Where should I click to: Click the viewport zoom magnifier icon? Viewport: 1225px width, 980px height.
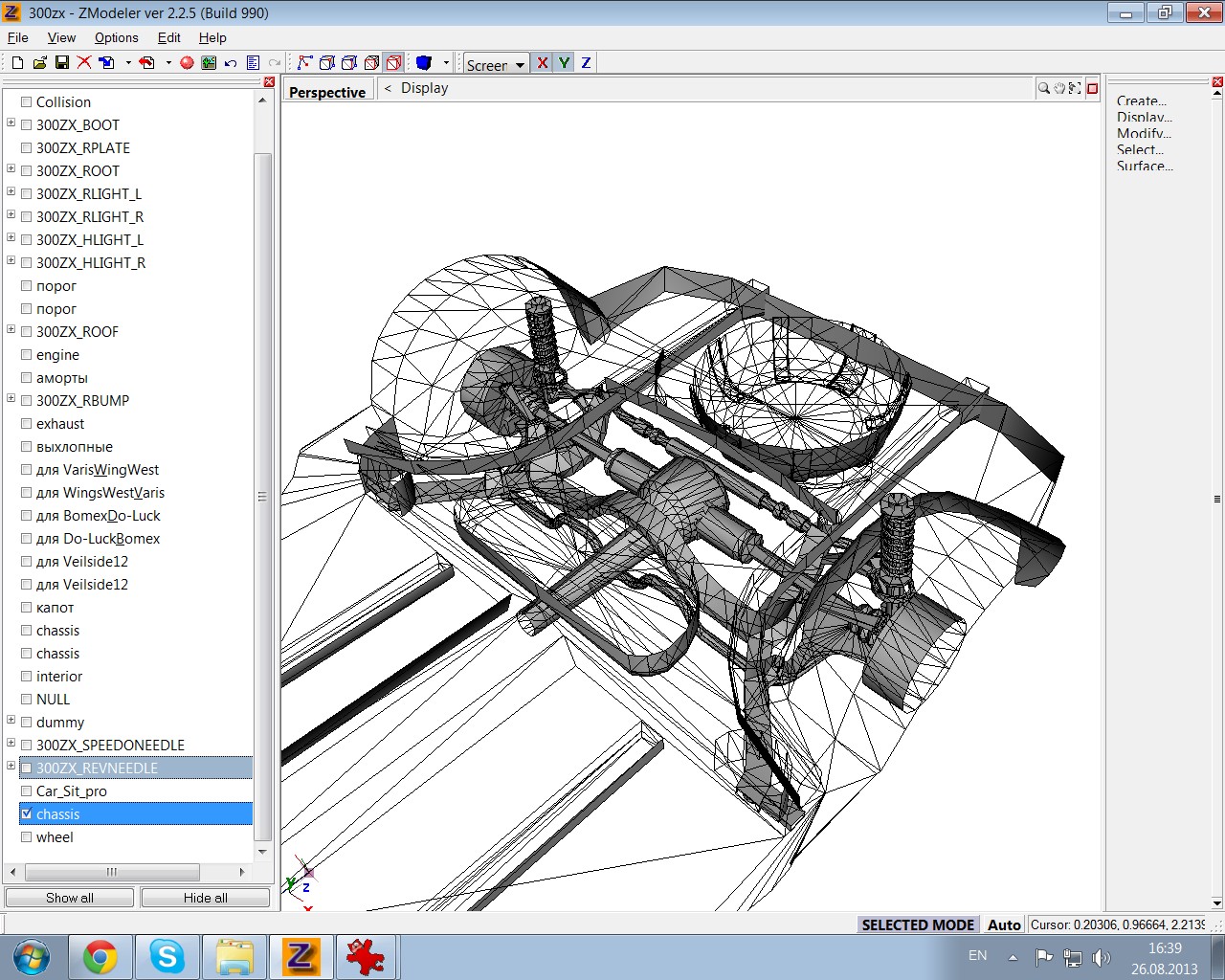click(x=1043, y=88)
